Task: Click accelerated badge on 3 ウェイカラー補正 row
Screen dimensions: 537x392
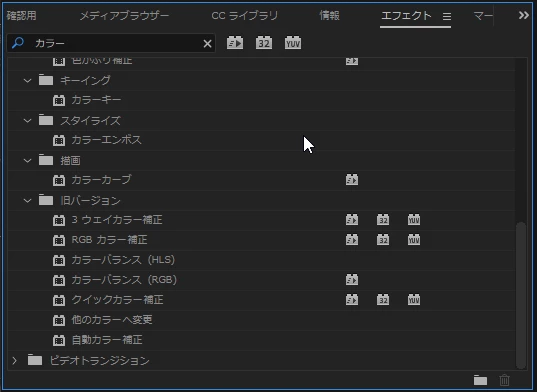Action: click(352, 220)
